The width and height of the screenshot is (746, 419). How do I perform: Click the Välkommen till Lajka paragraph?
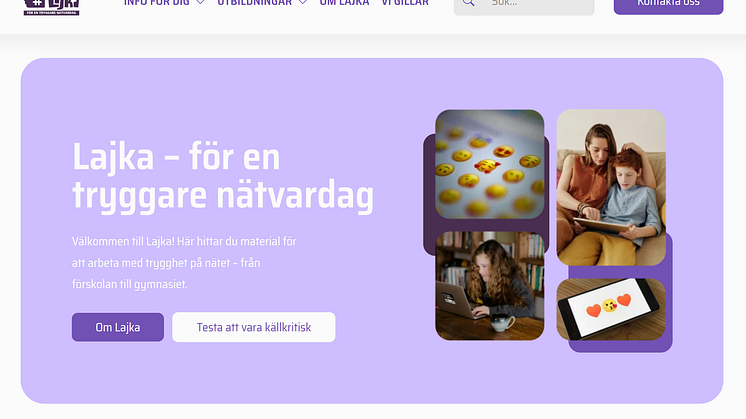pyautogui.click(x=184, y=263)
